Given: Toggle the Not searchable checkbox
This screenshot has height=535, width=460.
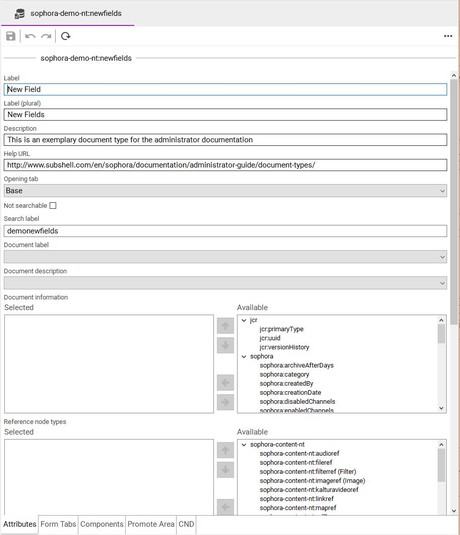Looking at the screenshot, I should [53, 205].
